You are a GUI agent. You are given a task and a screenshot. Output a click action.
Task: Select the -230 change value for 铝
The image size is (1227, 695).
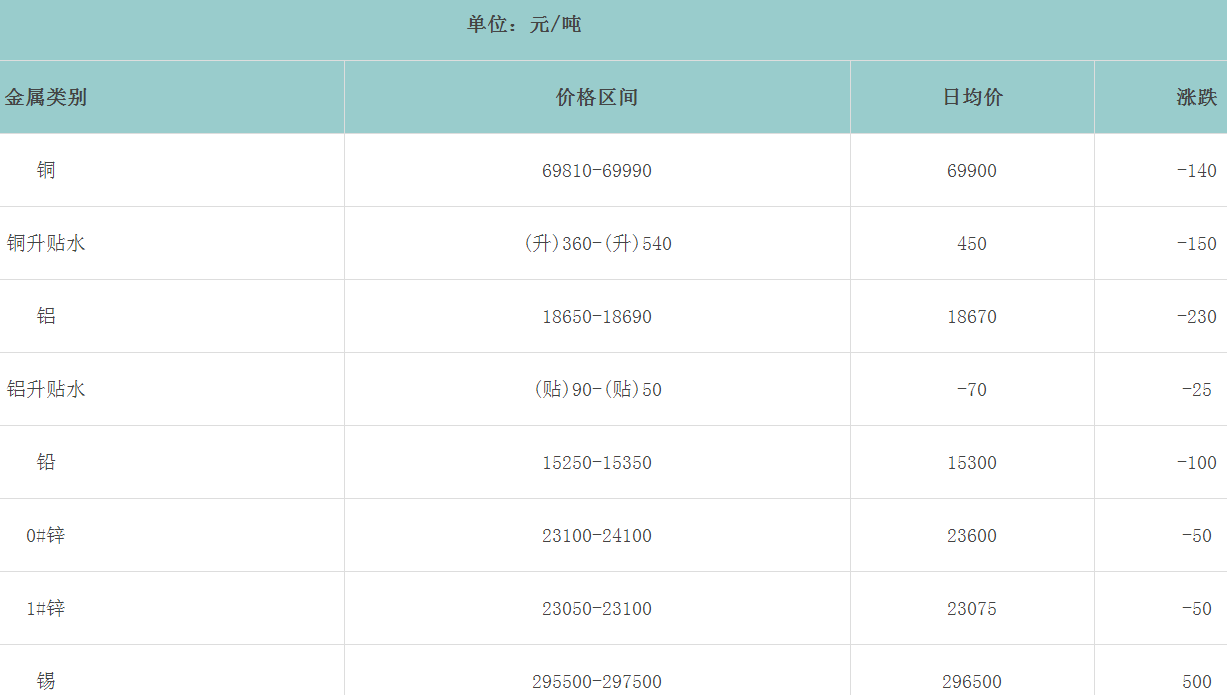click(x=1196, y=317)
